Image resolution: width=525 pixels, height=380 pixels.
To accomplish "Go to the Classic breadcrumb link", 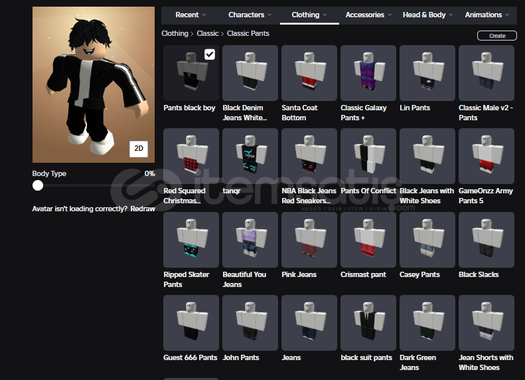I will coord(208,33).
